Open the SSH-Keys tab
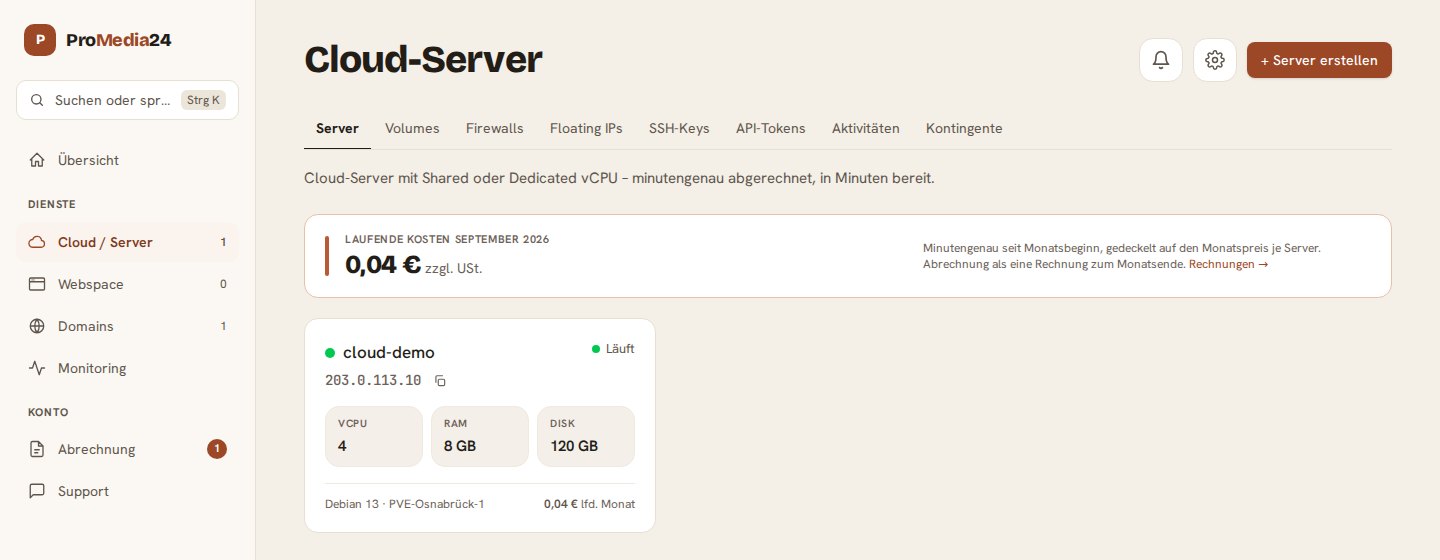1440x560 pixels. pyautogui.click(x=679, y=128)
